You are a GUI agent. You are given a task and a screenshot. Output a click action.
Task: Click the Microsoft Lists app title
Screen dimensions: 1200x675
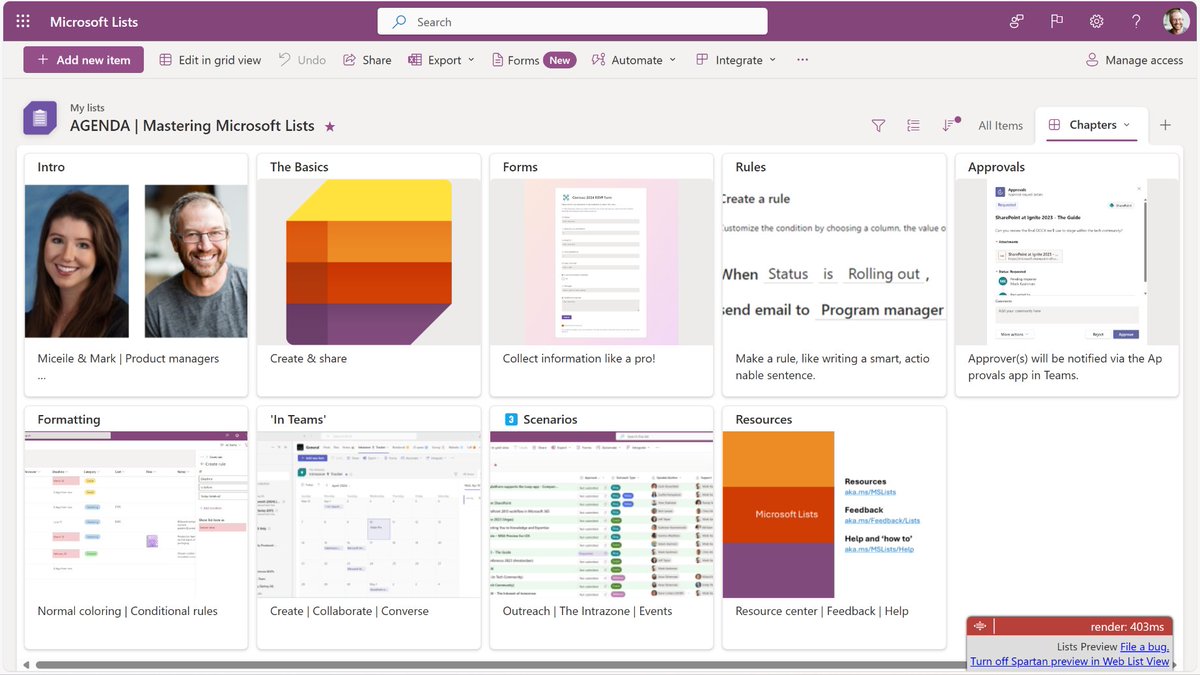(94, 21)
